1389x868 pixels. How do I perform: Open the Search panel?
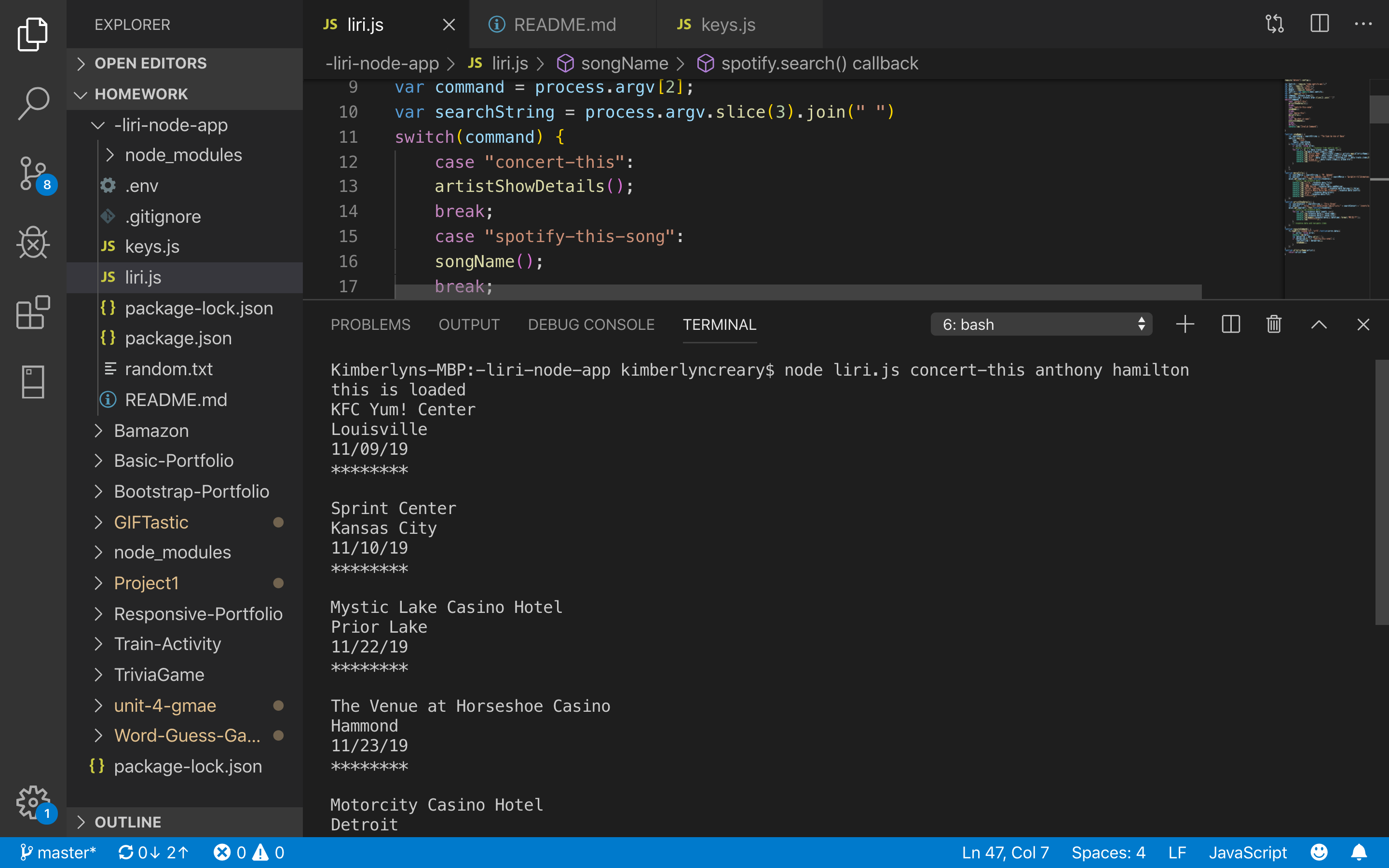click(x=33, y=103)
